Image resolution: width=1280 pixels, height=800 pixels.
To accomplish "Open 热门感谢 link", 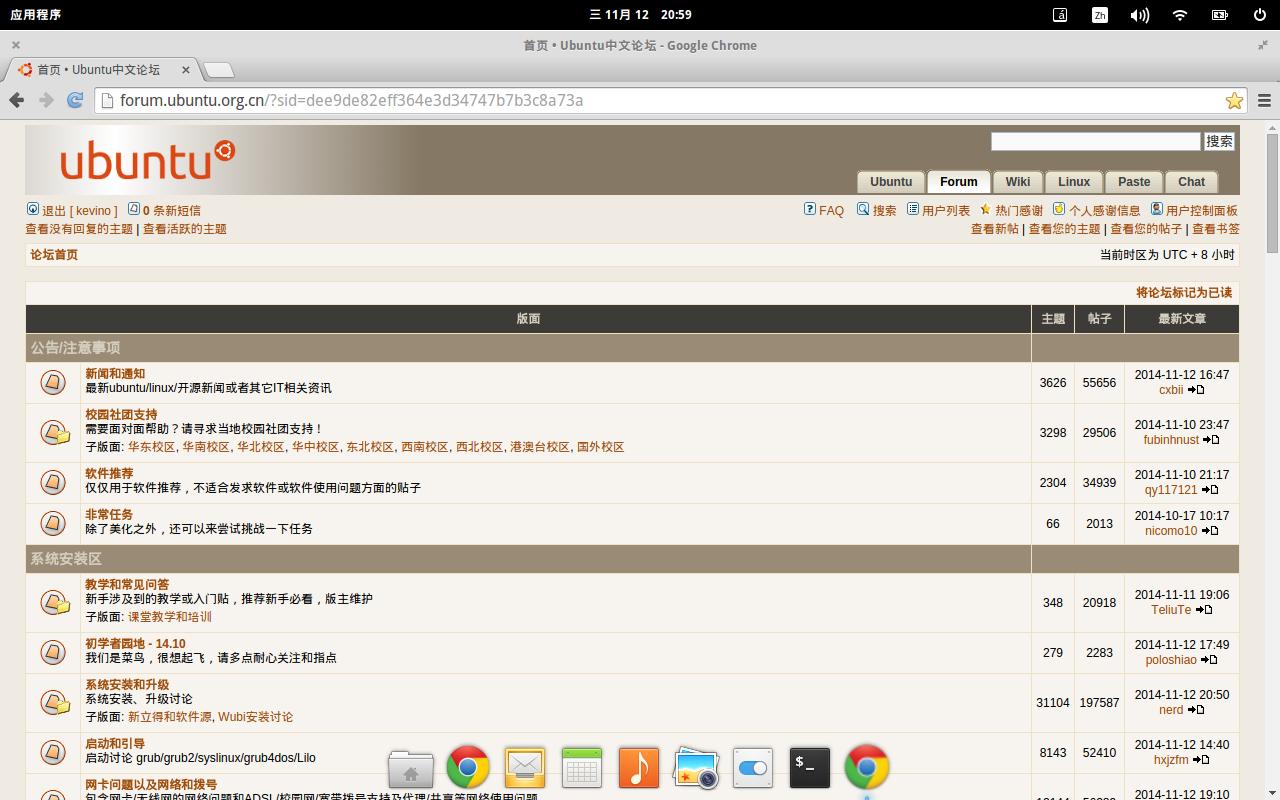I will 1019,211.
